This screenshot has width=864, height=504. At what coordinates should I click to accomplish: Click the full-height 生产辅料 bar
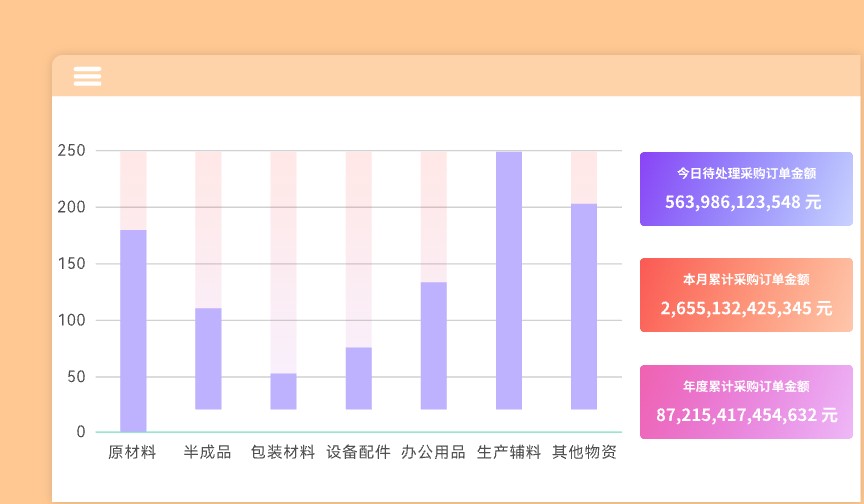pyautogui.click(x=508, y=280)
